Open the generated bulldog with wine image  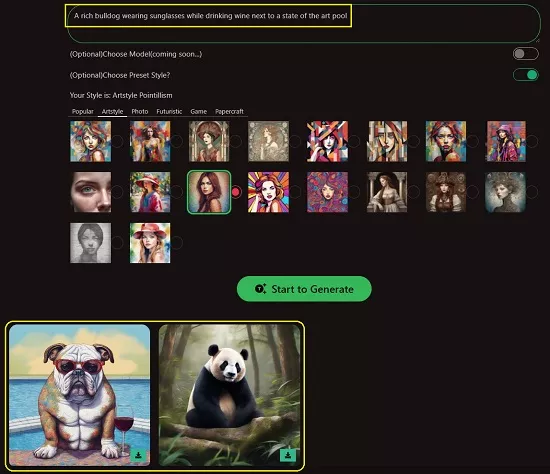(x=80, y=395)
